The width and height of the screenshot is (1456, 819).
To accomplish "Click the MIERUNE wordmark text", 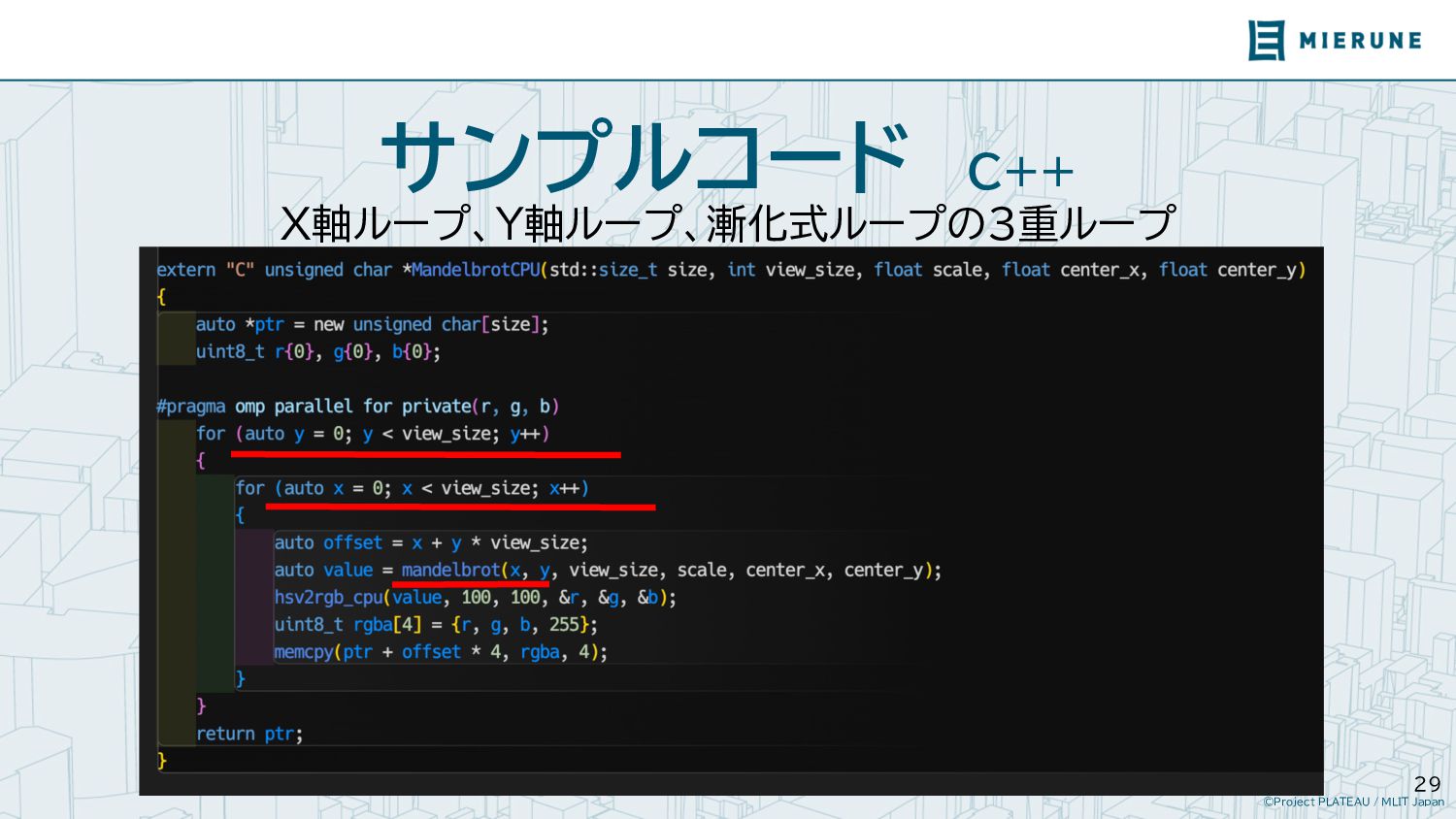I will coord(1360,41).
